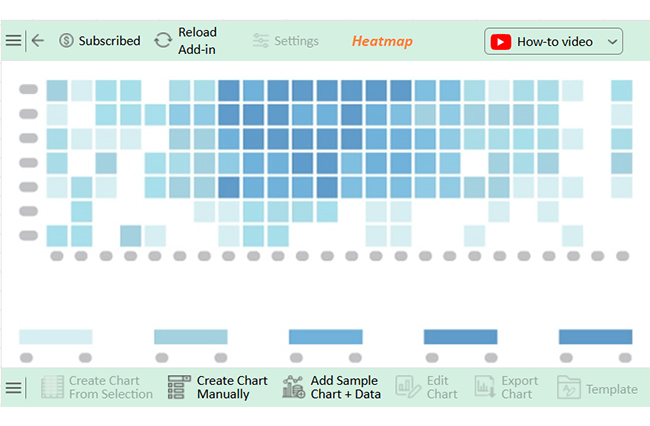The height and width of the screenshot is (426, 650).
Task: Click the YouTube play icon
Action: coord(501,42)
